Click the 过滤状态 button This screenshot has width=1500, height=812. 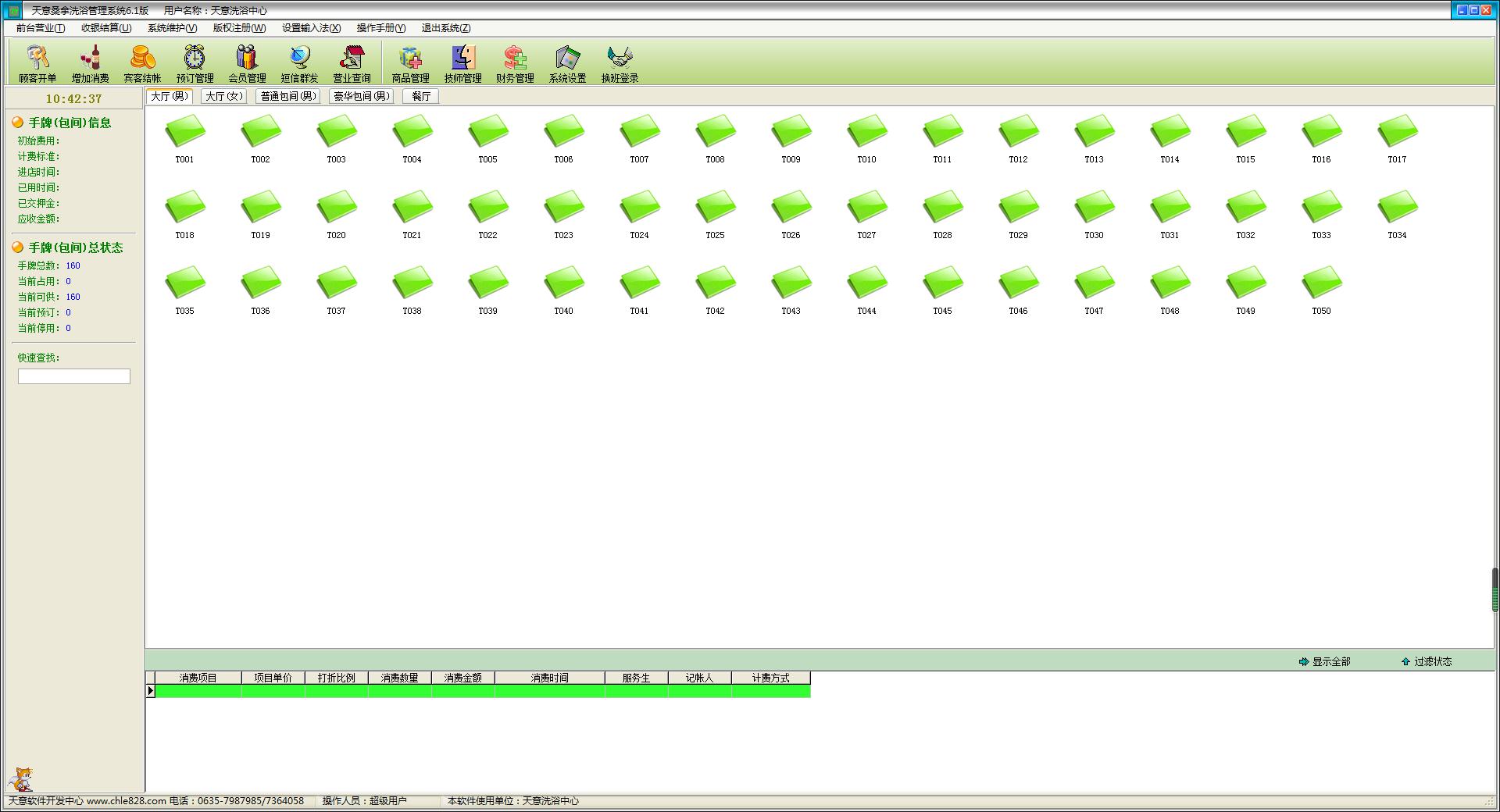(1427, 661)
